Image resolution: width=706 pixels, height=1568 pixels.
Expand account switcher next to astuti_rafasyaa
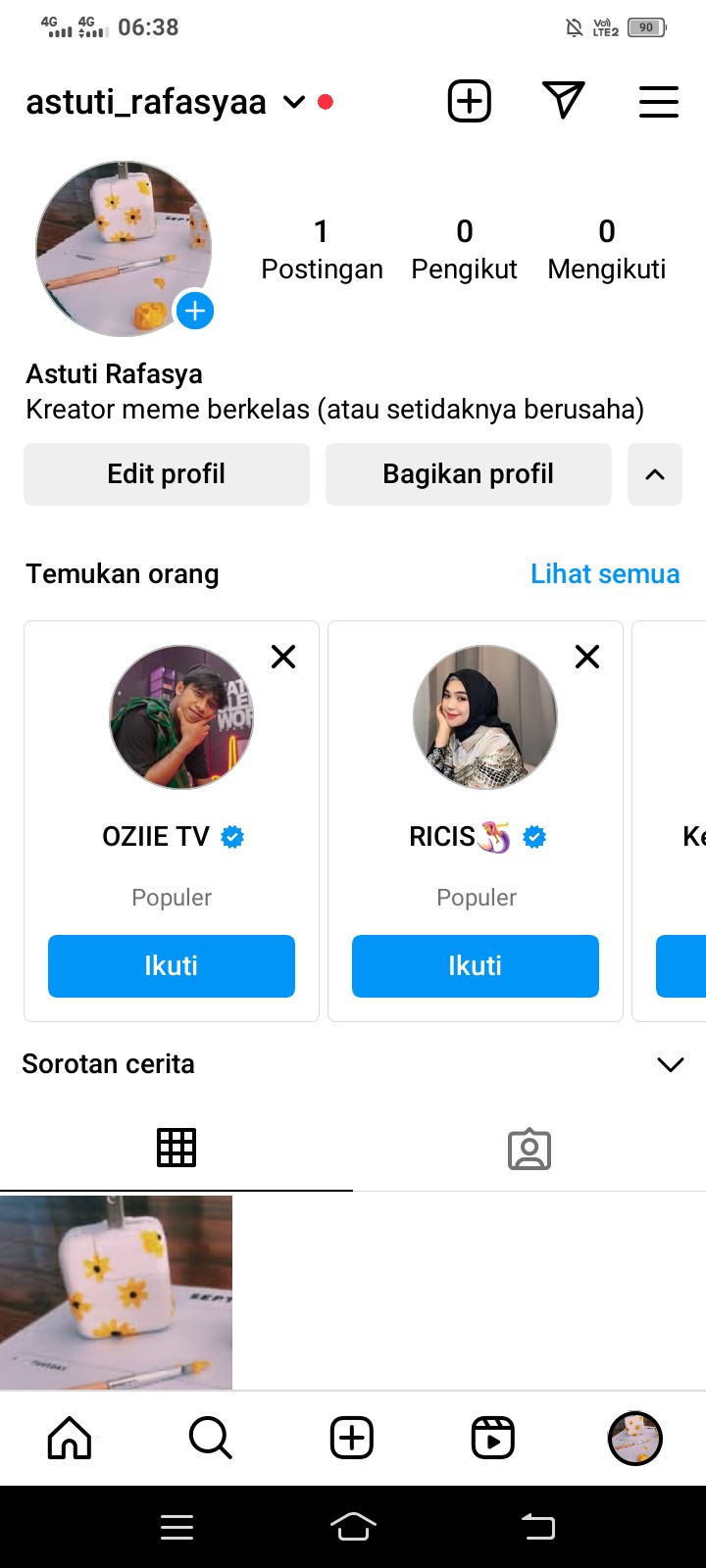[294, 102]
